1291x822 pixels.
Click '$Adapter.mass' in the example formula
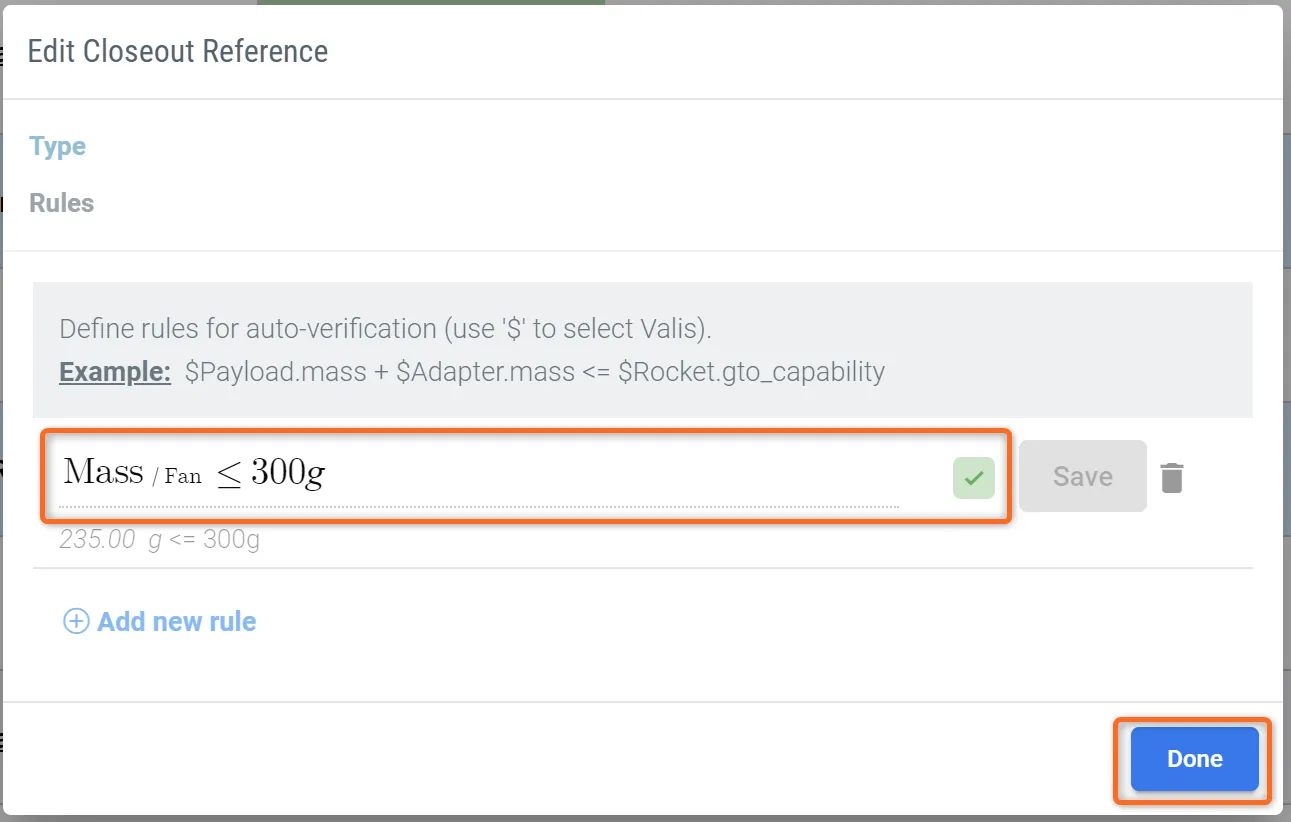click(485, 372)
